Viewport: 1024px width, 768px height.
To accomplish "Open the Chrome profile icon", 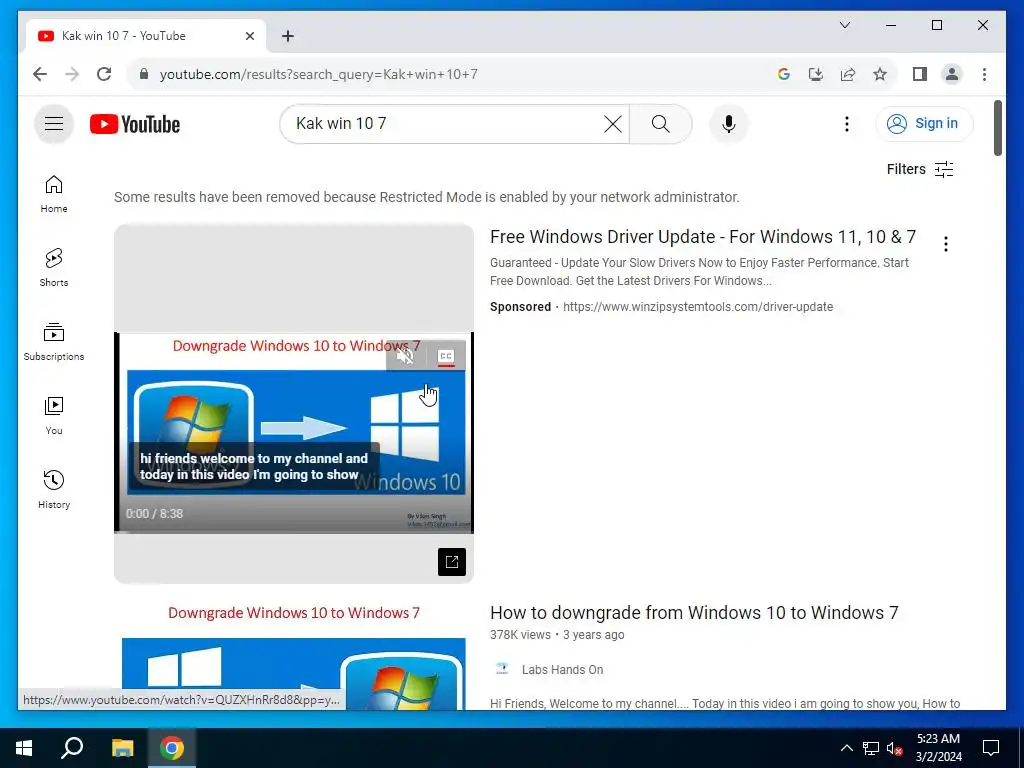I will click(952, 74).
